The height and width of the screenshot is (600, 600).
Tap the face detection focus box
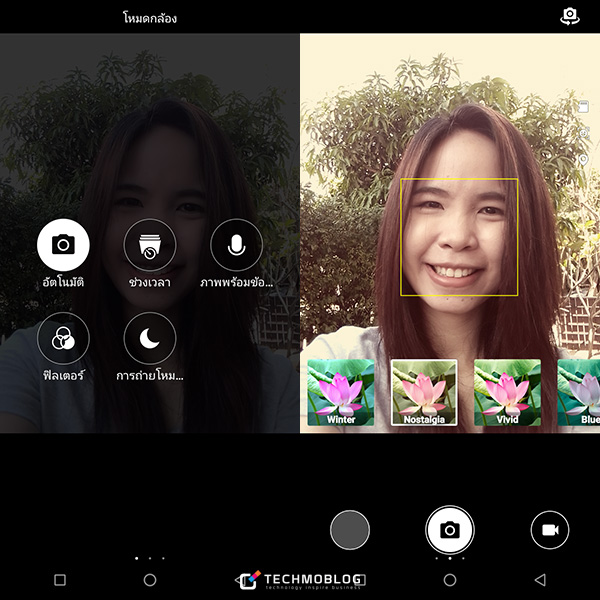(459, 237)
